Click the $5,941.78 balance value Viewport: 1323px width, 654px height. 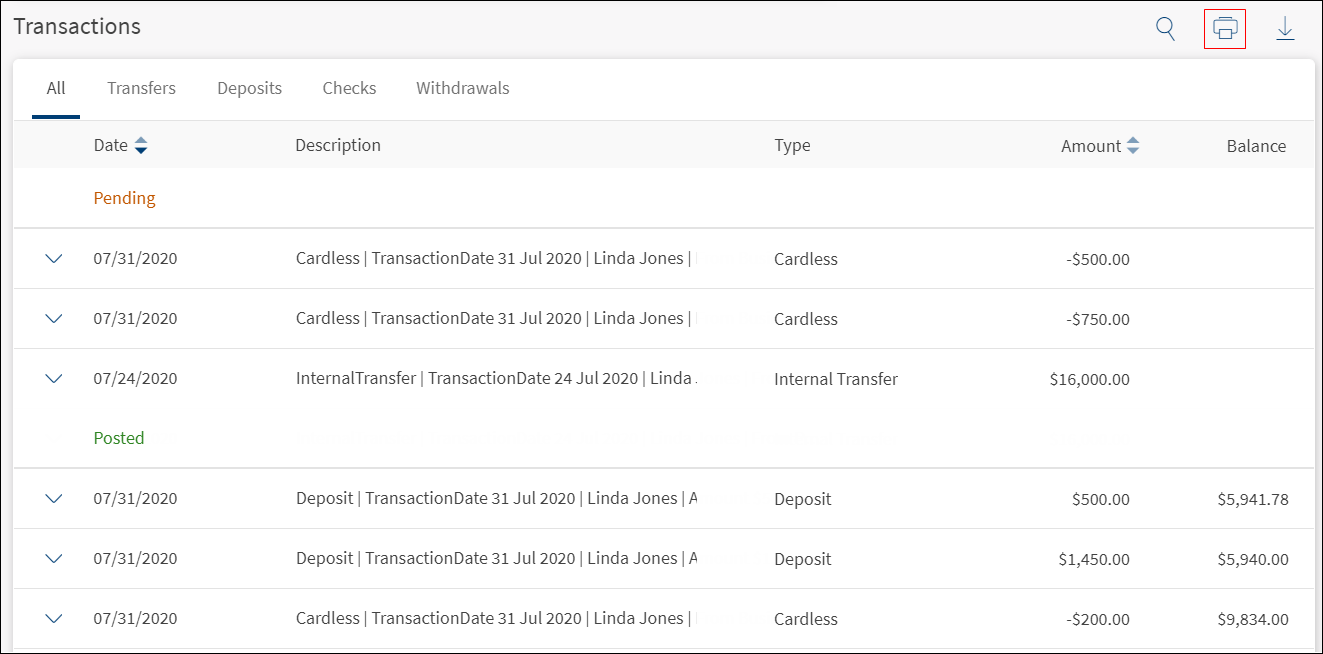click(x=1246, y=499)
